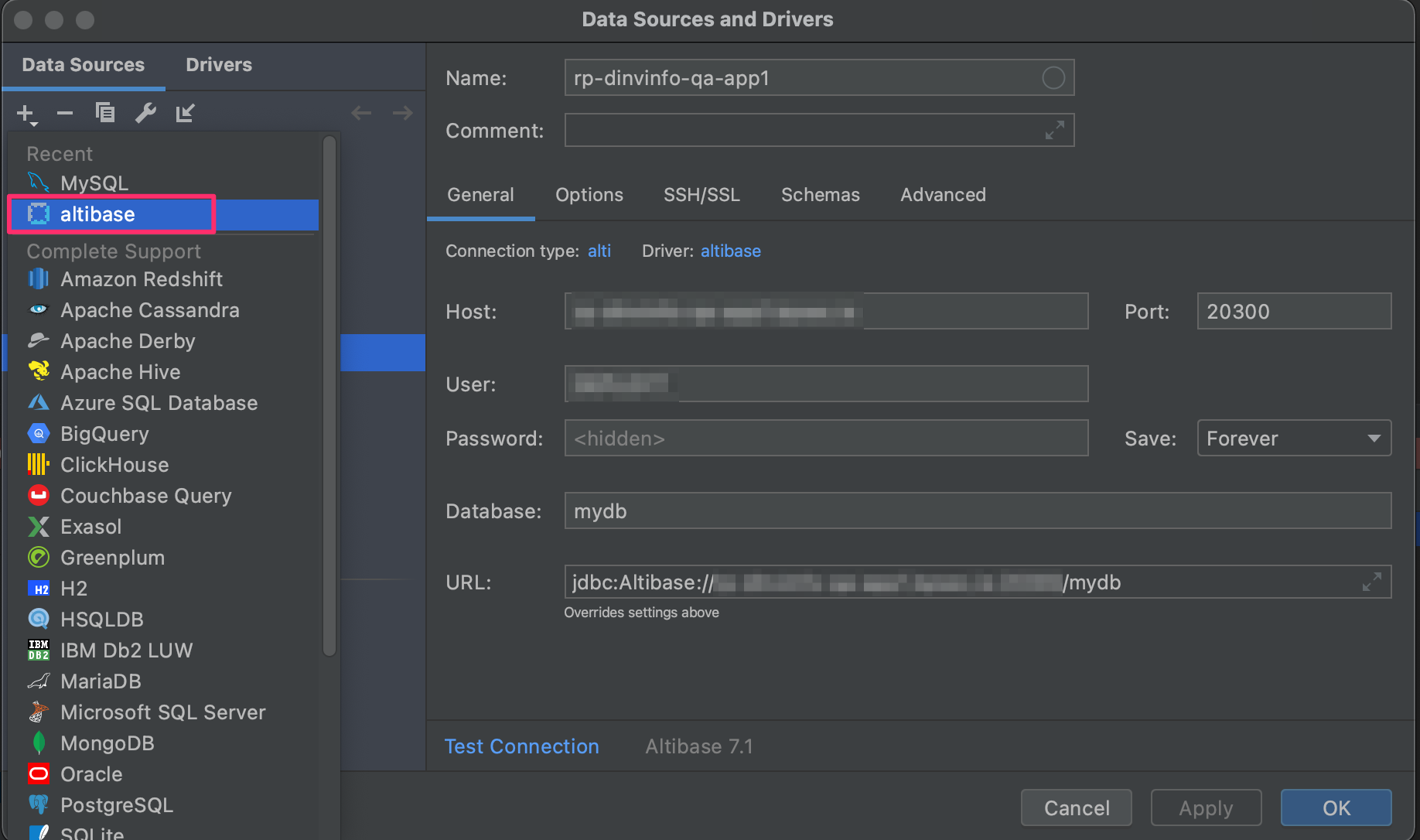This screenshot has width=1420, height=840.
Task: Switch to the Data Sources tab
Action: coord(84,65)
